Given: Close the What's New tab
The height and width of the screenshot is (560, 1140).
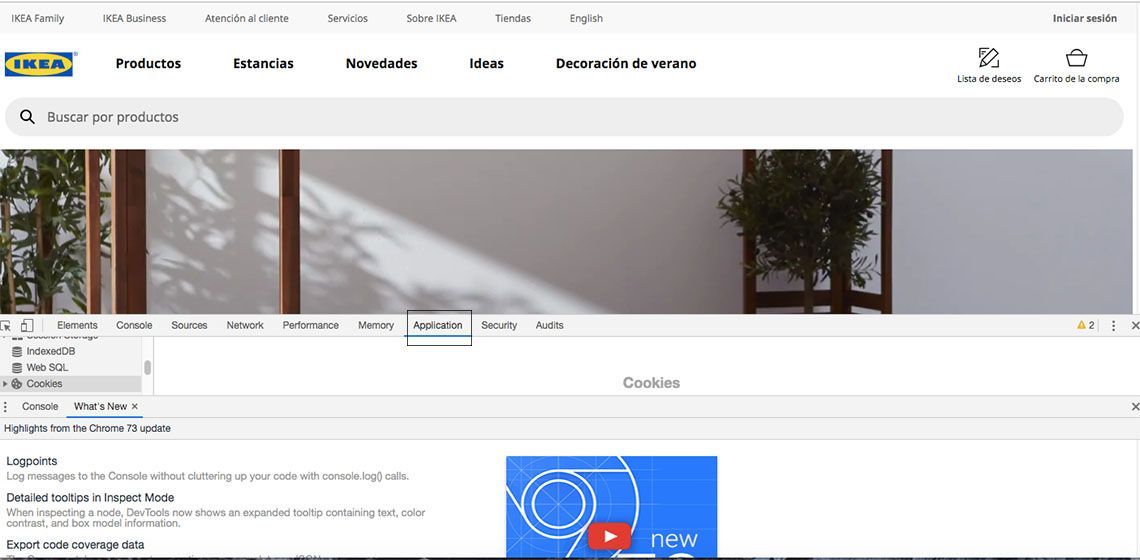Looking at the screenshot, I should point(135,407).
